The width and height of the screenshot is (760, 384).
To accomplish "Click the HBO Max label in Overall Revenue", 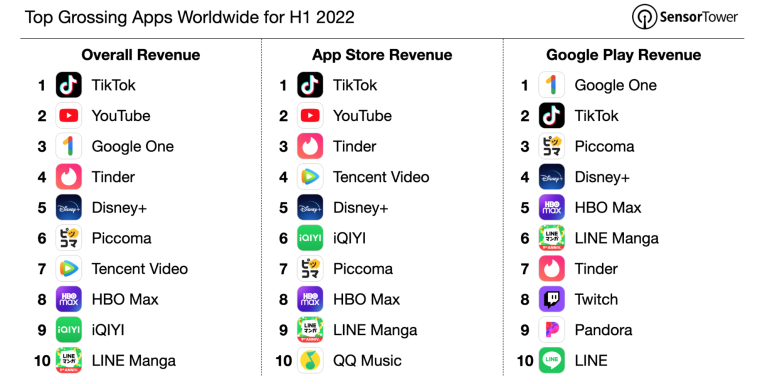I will [125, 299].
